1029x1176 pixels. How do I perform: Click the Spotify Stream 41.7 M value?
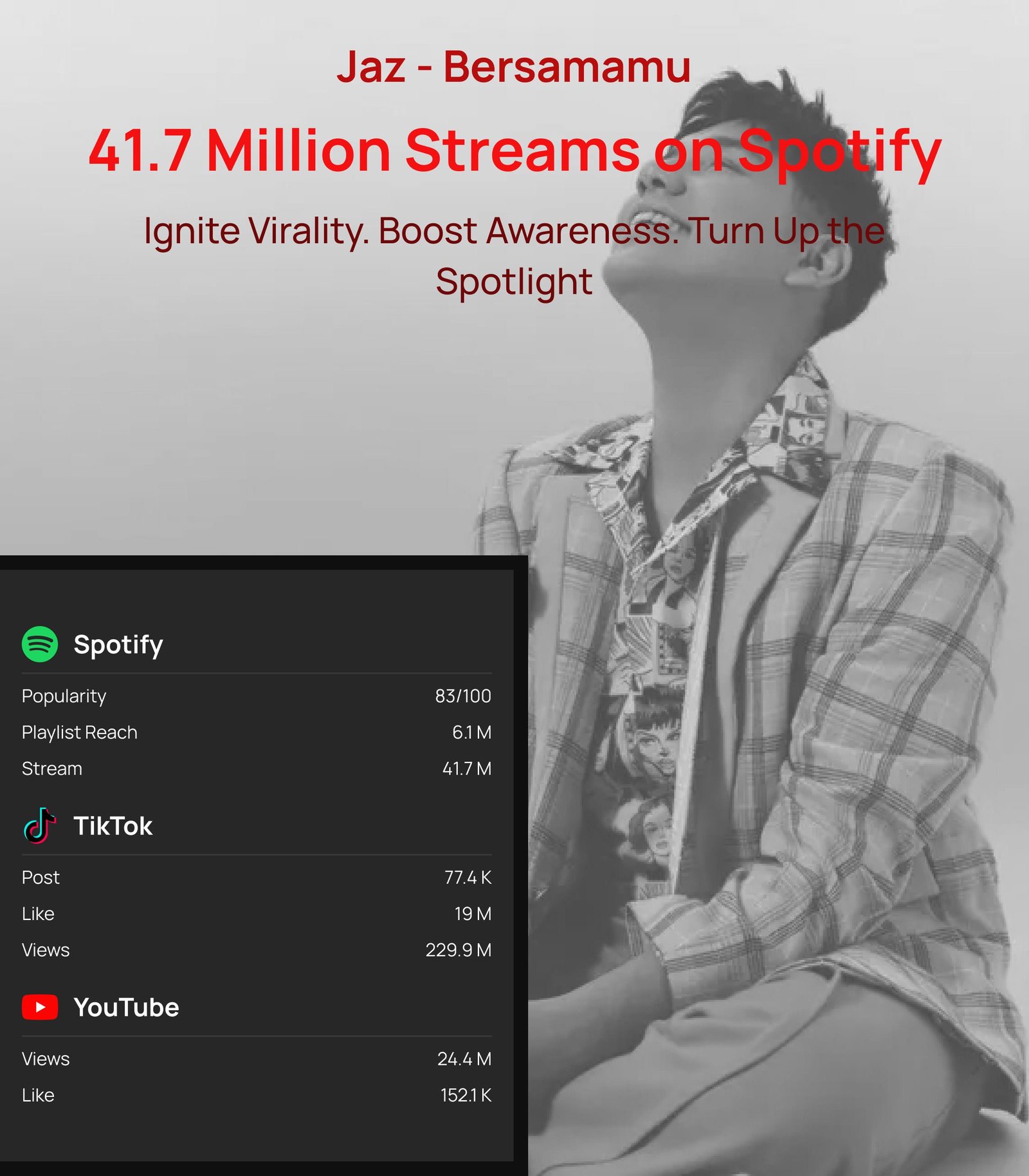pos(467,768)
